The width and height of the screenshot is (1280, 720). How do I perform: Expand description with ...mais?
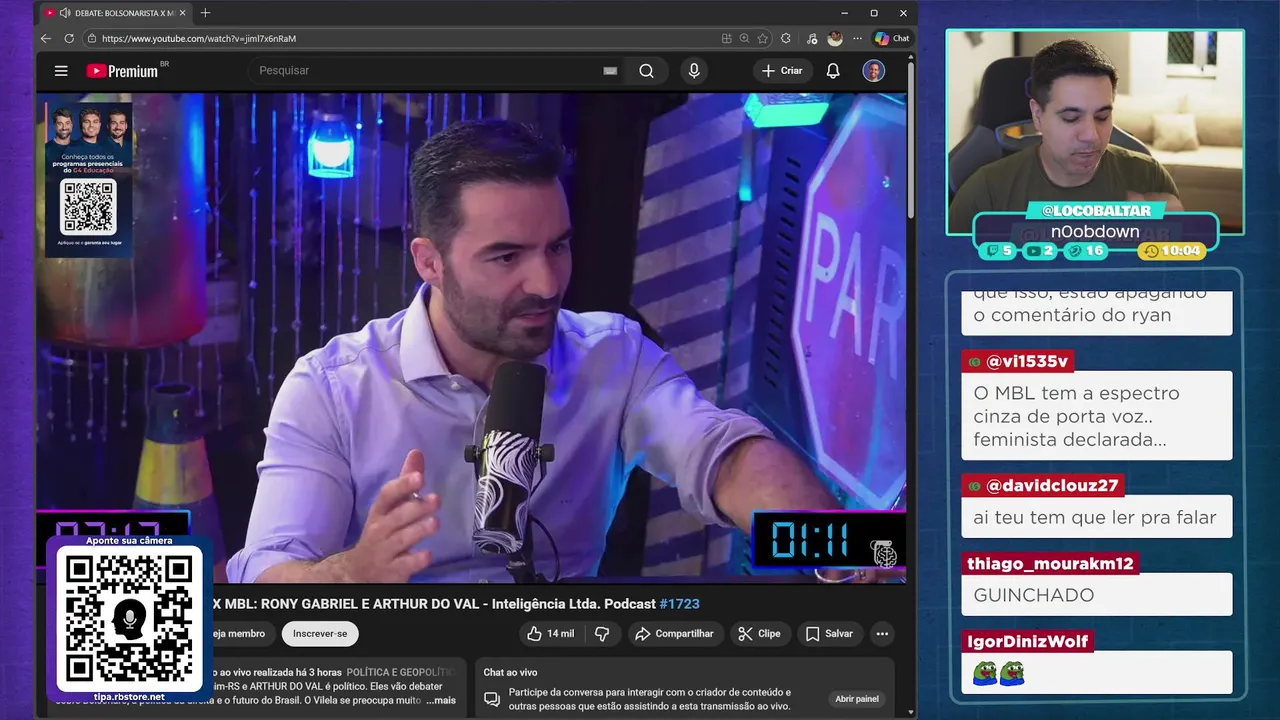click(x=441, y=701)
